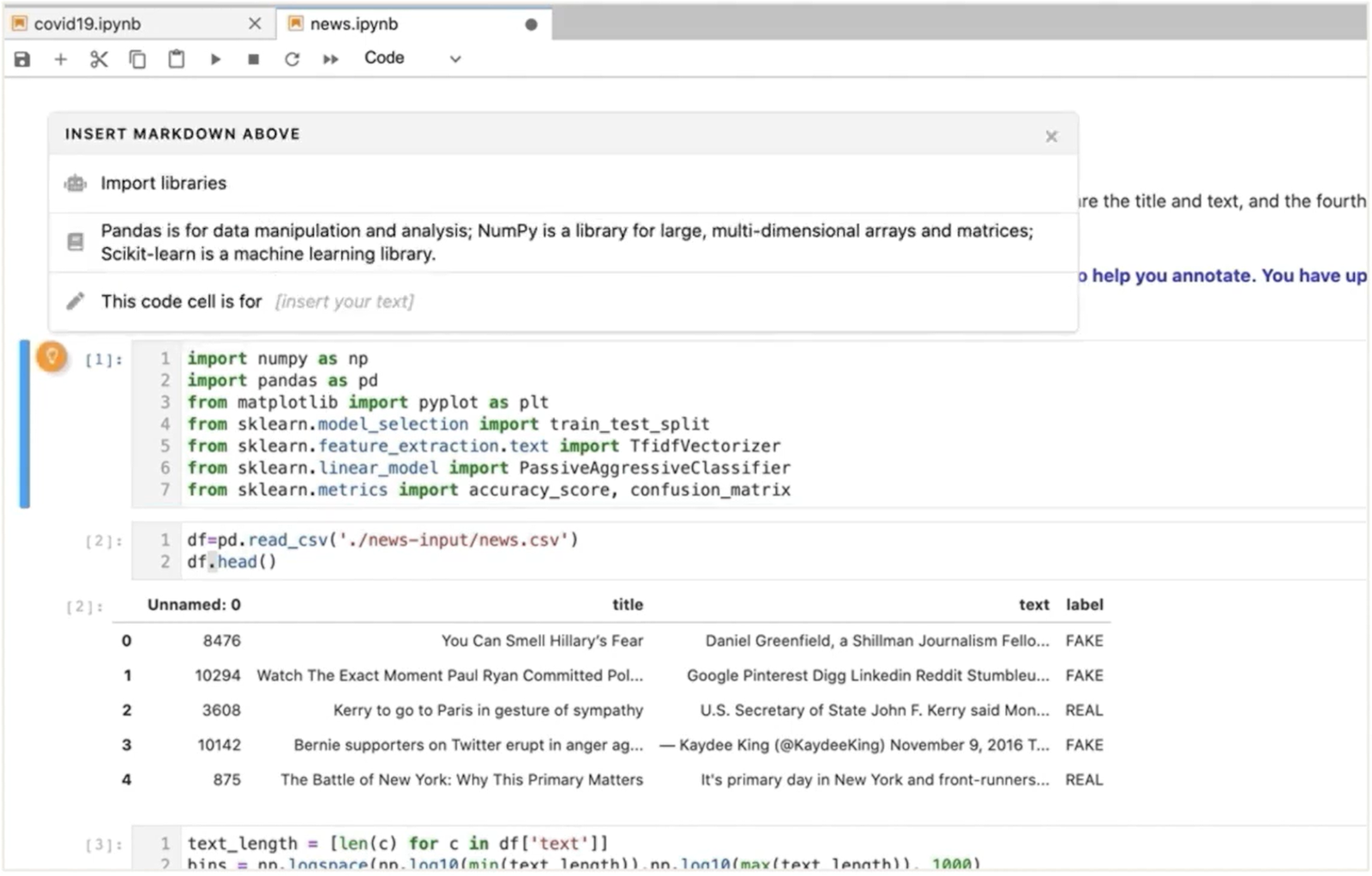The image size is (1372, 876).
Task: Click the pencil icon beside 'This code cell is for'
Action: coord(75,301)
